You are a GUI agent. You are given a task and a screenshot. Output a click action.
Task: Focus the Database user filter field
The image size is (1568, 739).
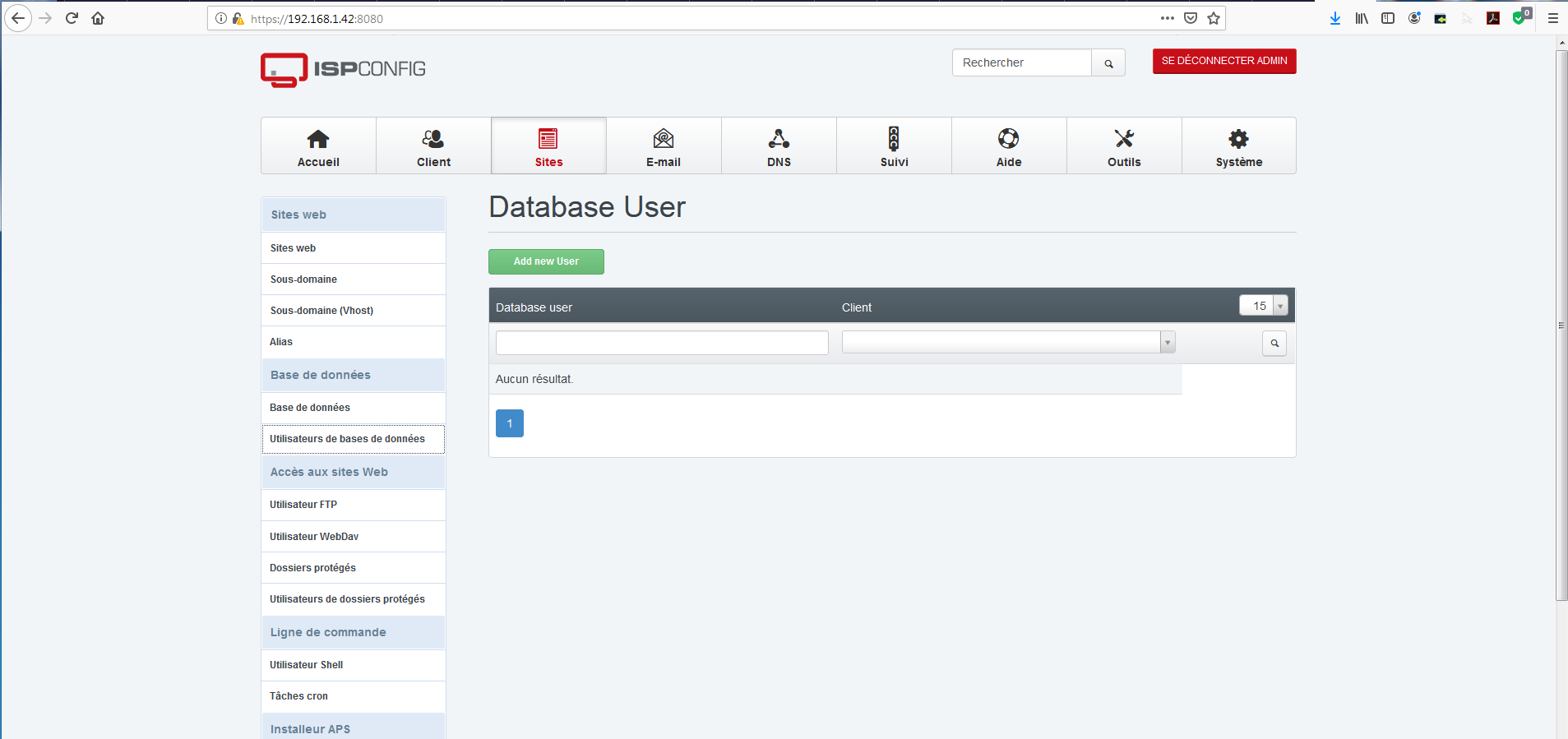pyautogui.click(x=662, y=343)
